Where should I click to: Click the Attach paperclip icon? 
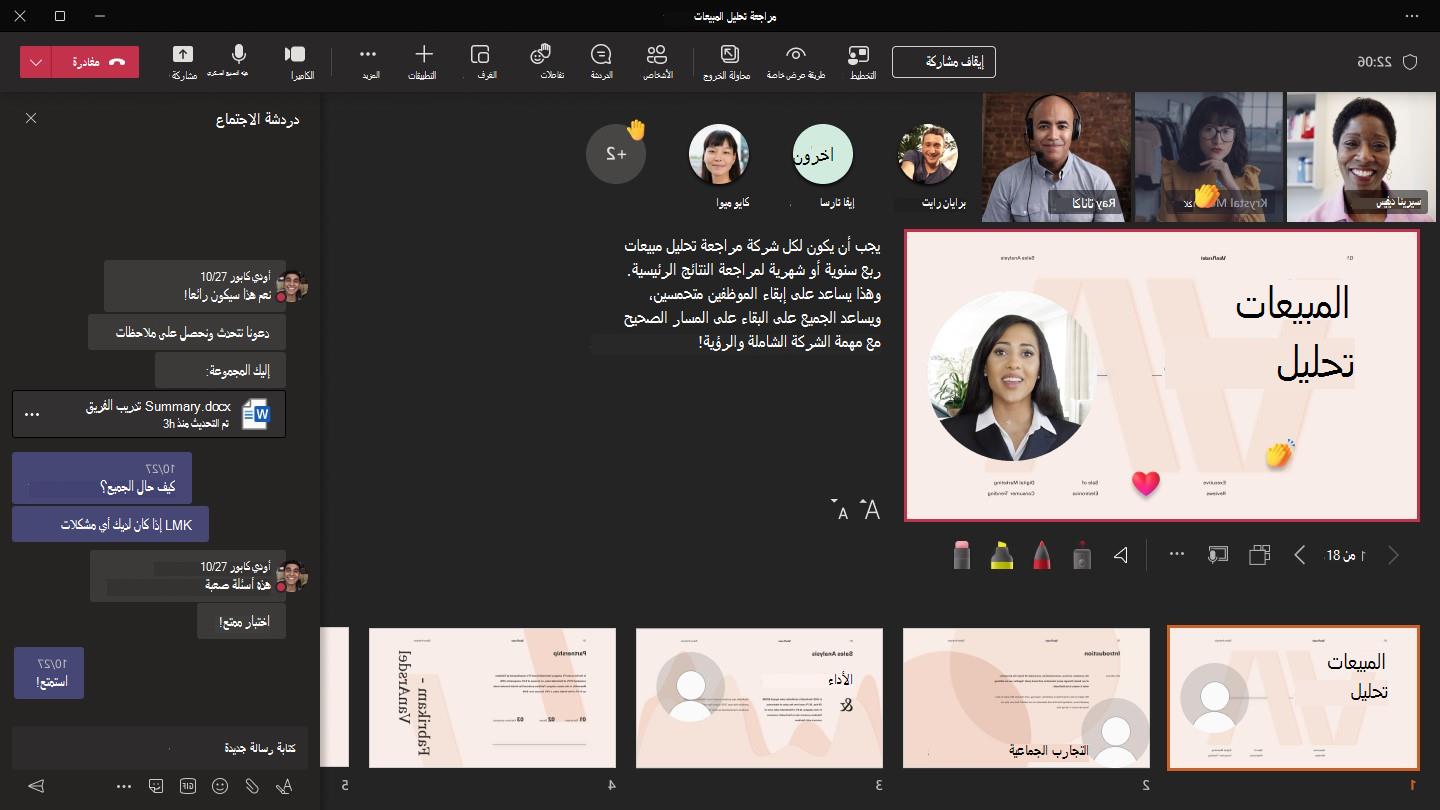tap(252, 786)
